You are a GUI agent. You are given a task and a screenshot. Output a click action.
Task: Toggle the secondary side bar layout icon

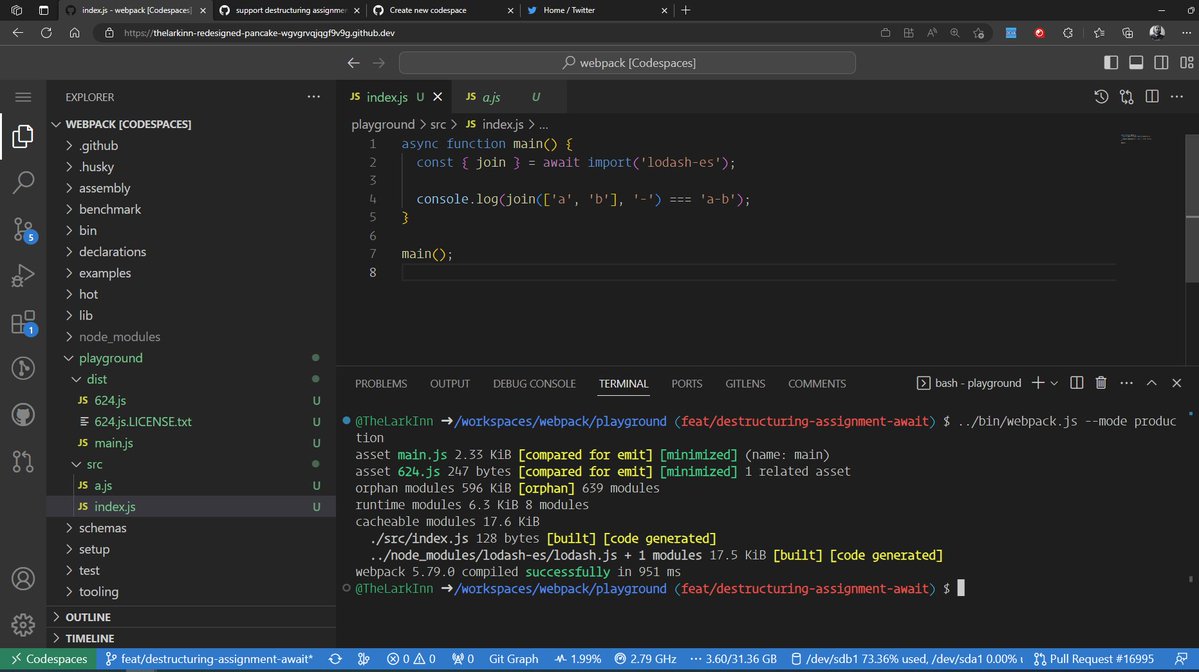pos(1161,63)
